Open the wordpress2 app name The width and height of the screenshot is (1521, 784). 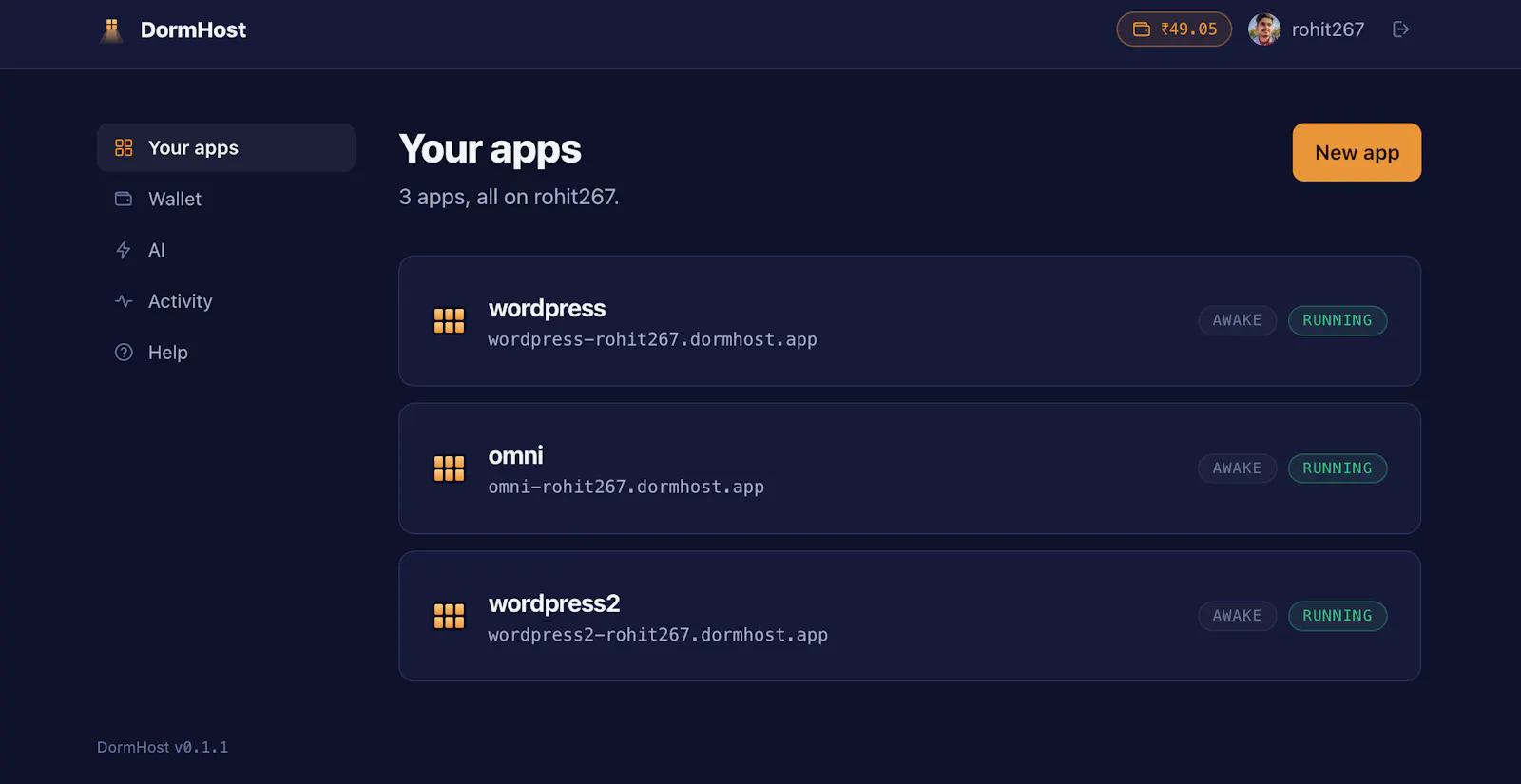point(554,603)
